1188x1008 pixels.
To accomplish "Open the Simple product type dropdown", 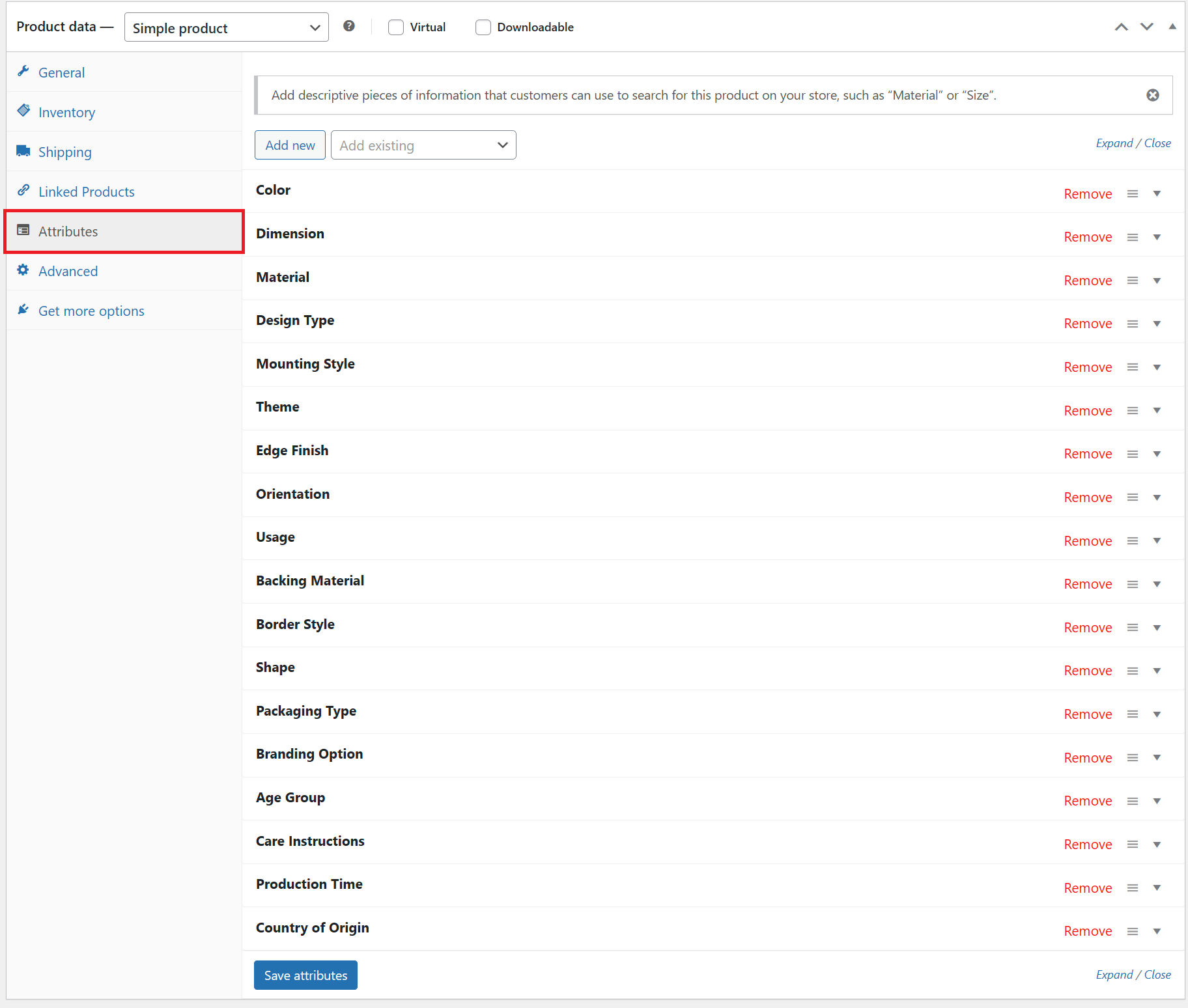I will 226,27.
